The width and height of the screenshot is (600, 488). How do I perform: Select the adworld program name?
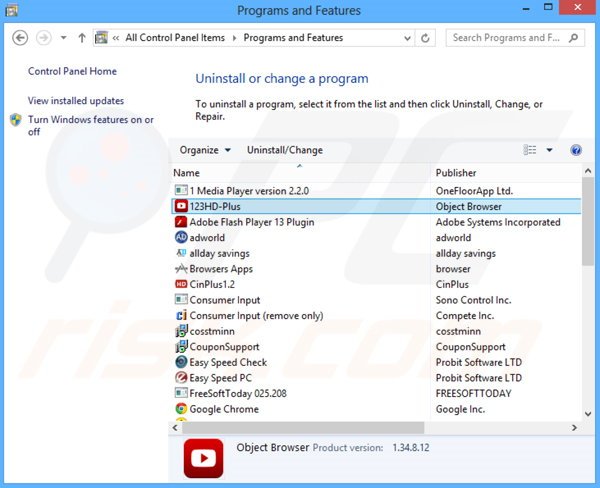(x=207, y=238)
